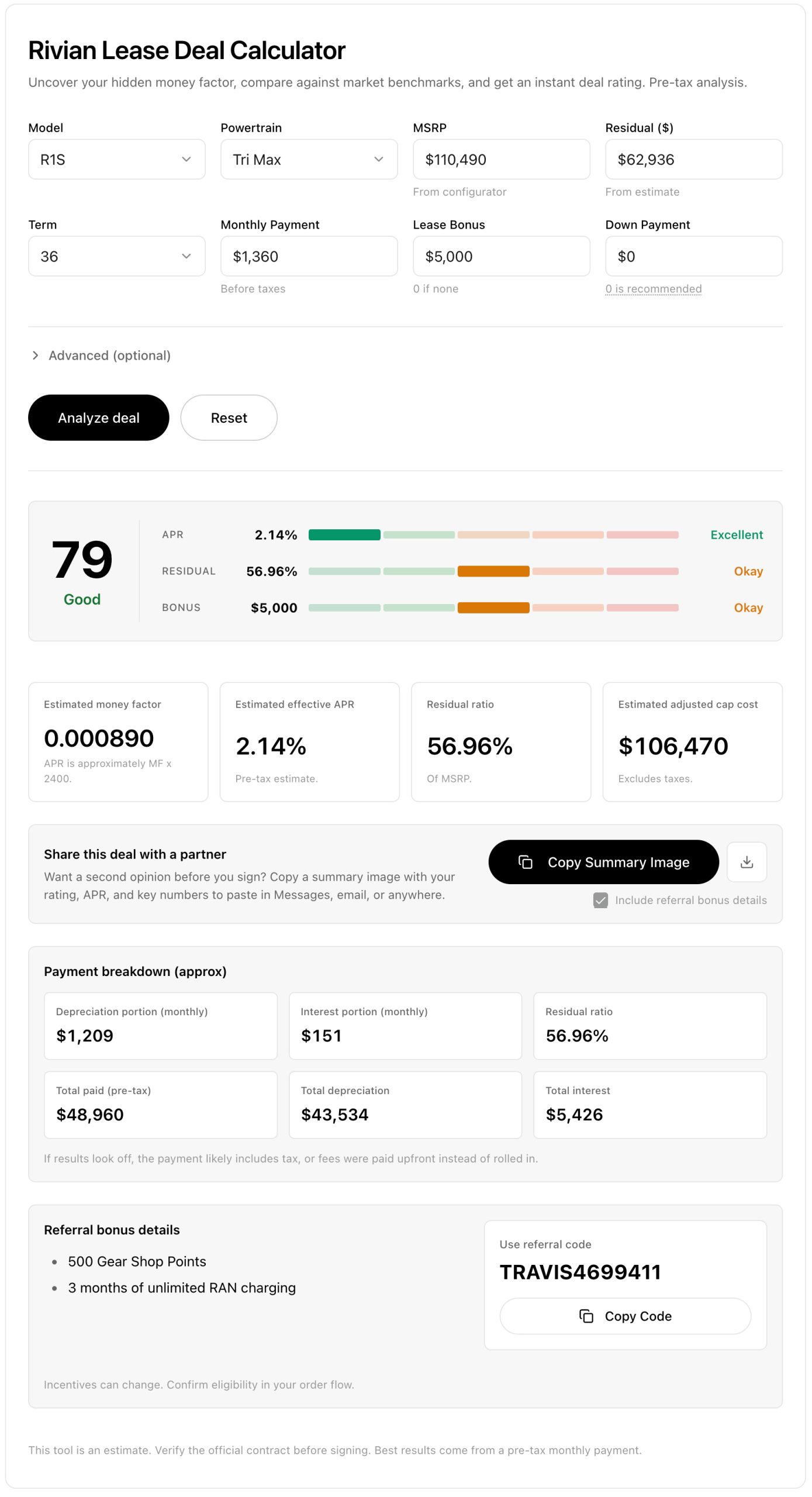Focus the Monthly Payment input field
This screenshot has height=1497, width=812.
(x=309, y=256)
